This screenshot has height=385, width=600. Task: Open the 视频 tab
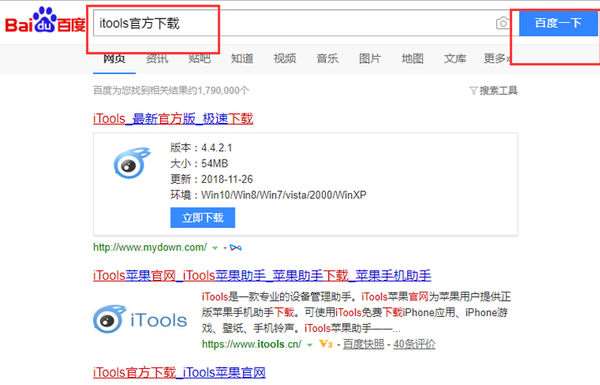285,59
